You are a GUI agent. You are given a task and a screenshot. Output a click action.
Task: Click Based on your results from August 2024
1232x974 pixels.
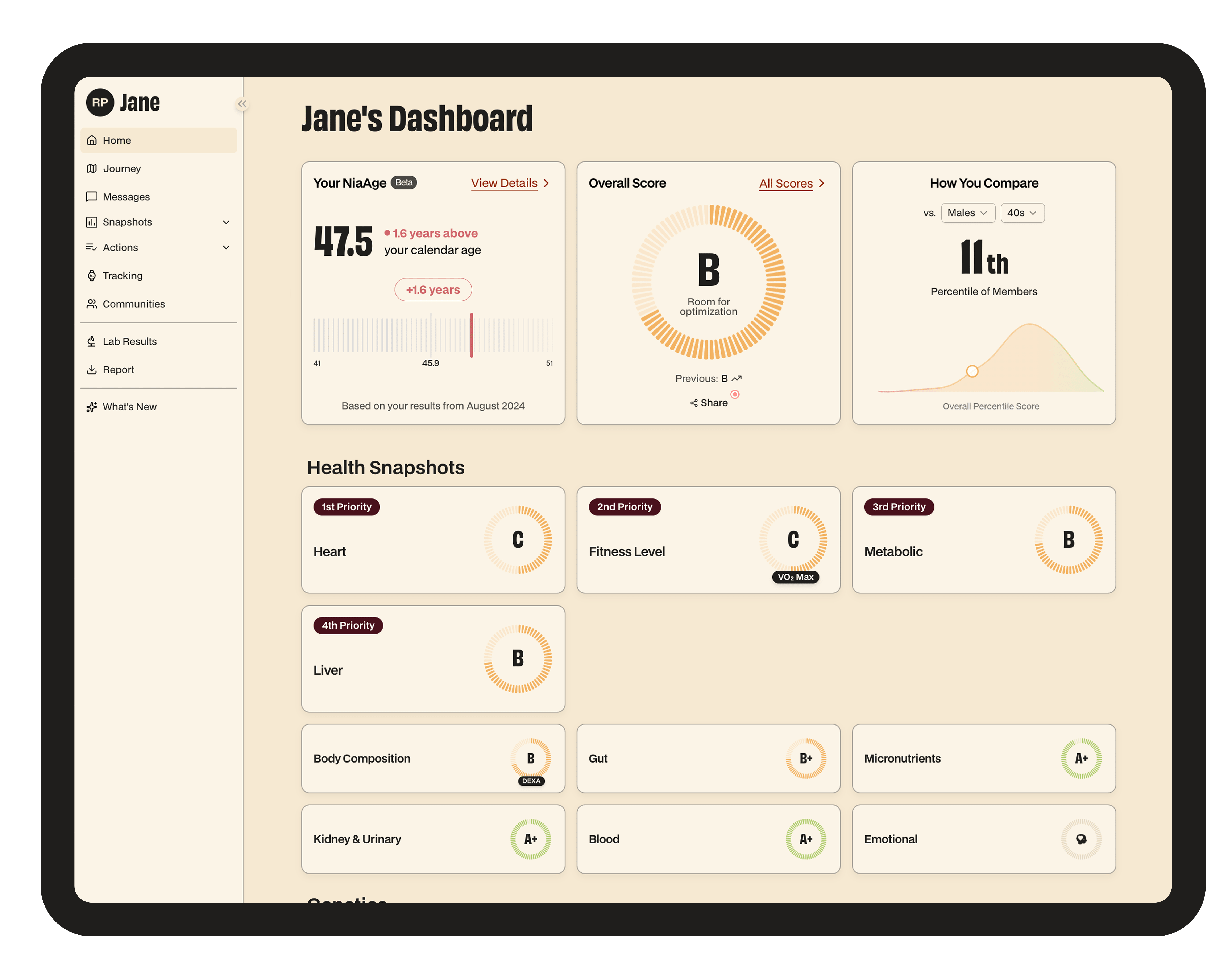433,406
